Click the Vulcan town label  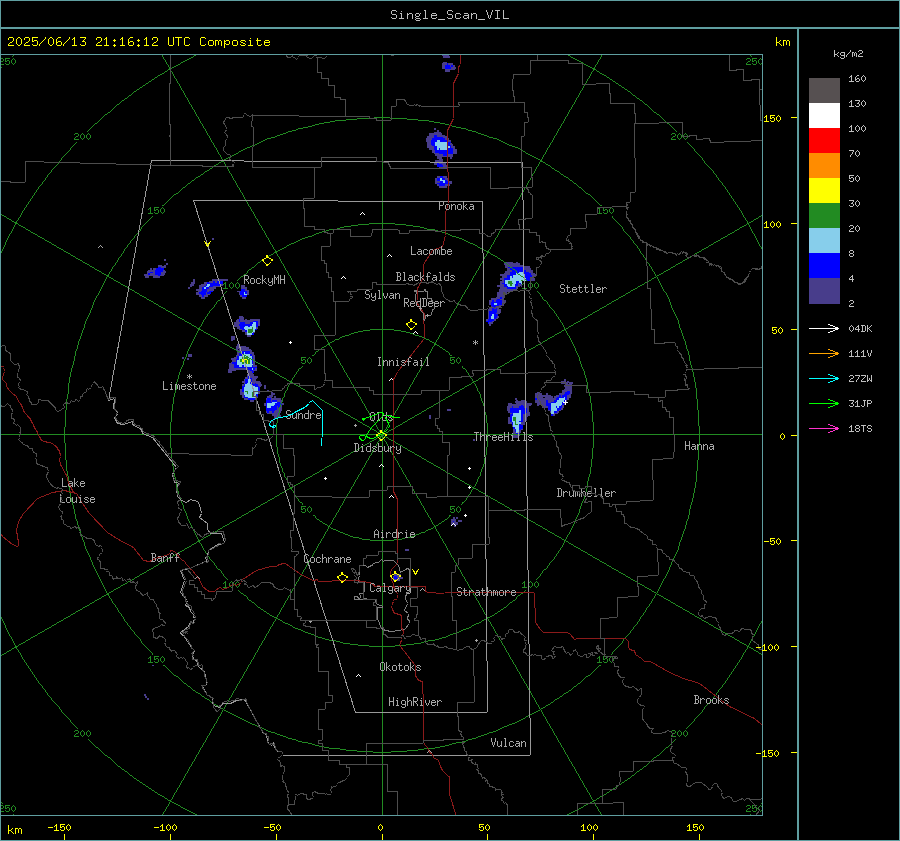[x=508, y=743]
